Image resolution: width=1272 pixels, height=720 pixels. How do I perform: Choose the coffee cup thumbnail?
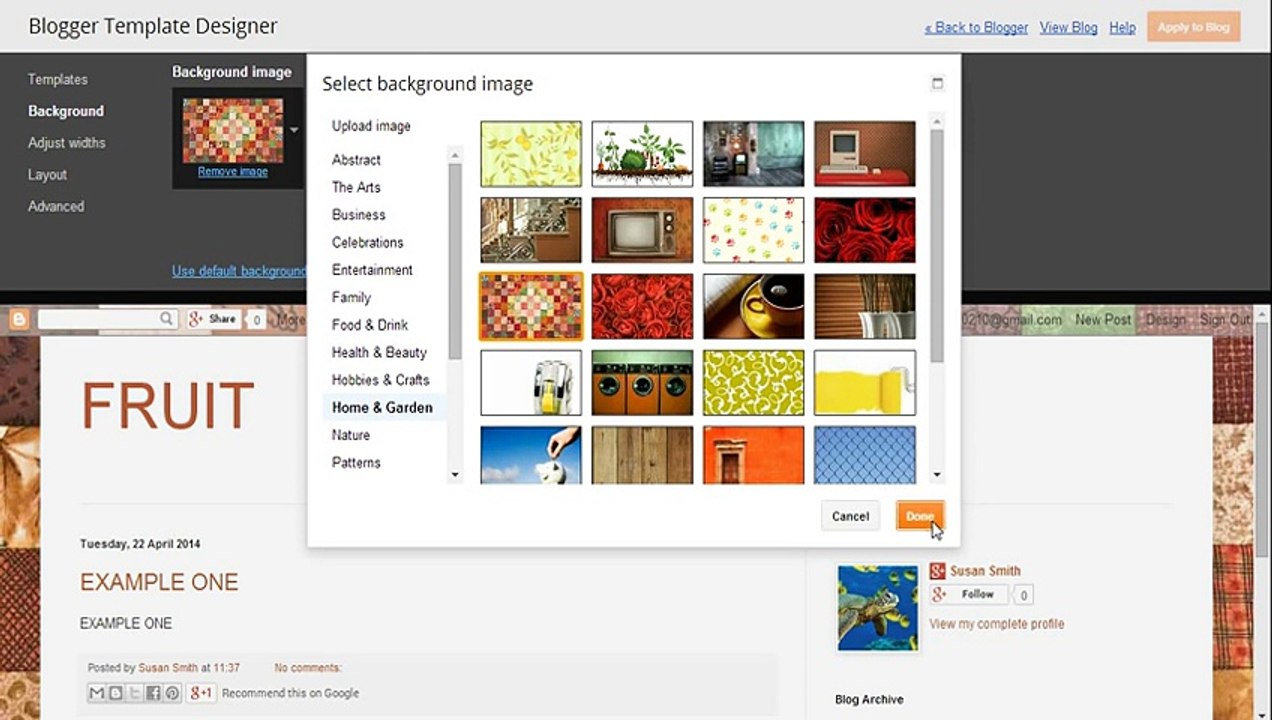754,306
